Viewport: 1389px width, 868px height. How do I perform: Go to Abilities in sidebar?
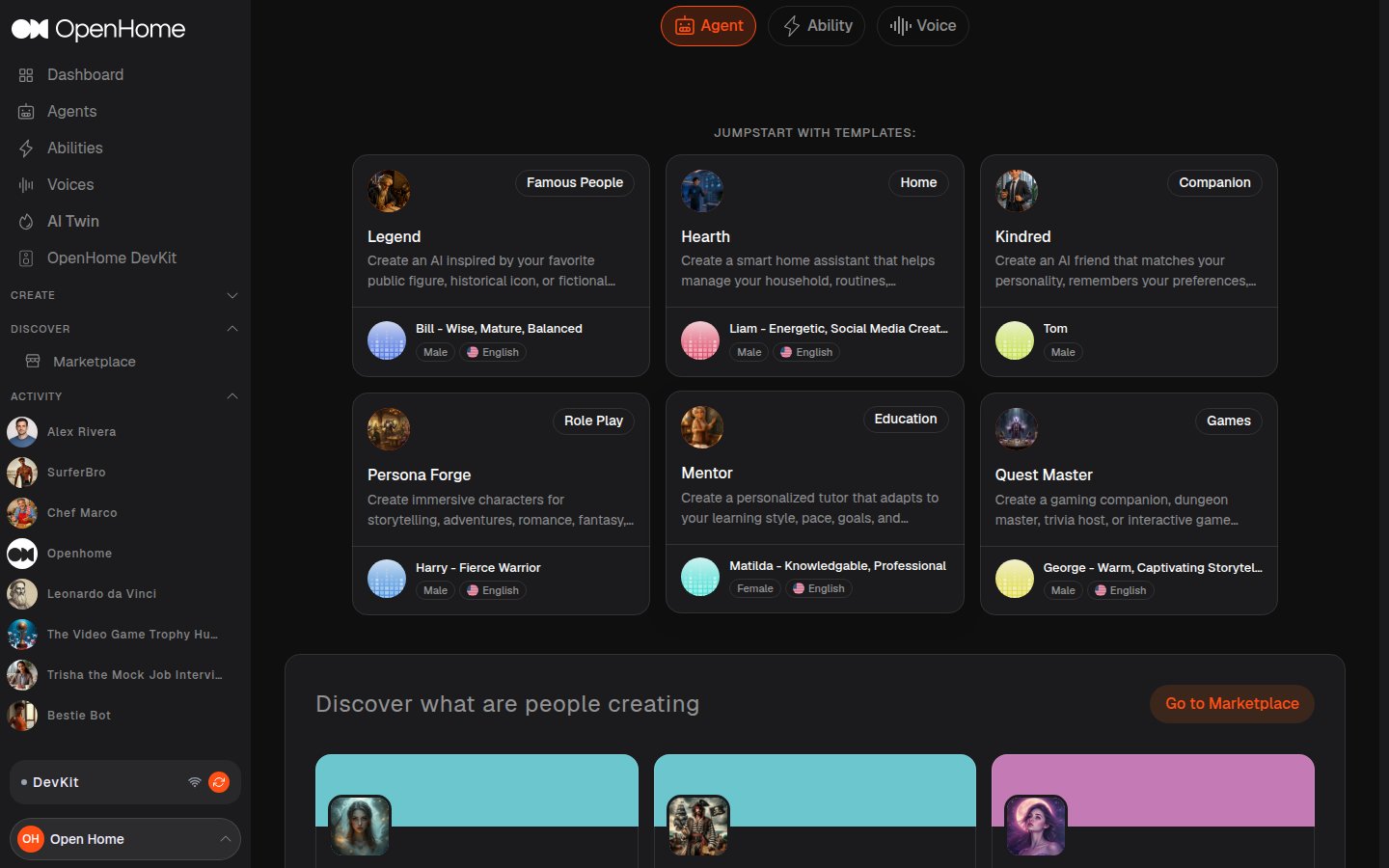click(x=74, y=148)
